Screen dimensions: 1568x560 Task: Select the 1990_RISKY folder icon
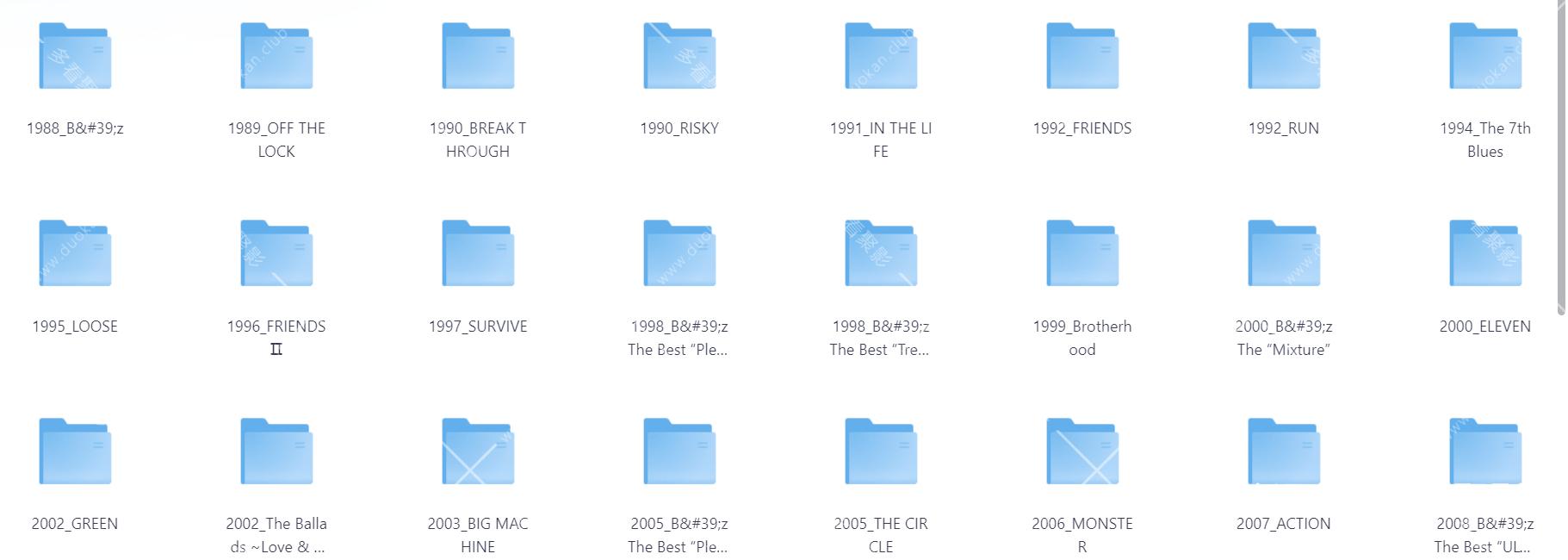click(x=679, y=57)
